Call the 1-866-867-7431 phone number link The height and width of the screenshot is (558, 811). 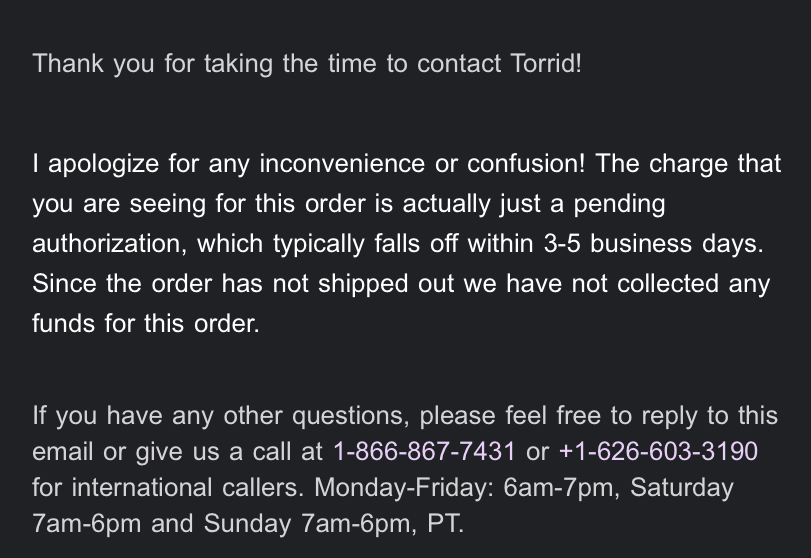(423, 452)
